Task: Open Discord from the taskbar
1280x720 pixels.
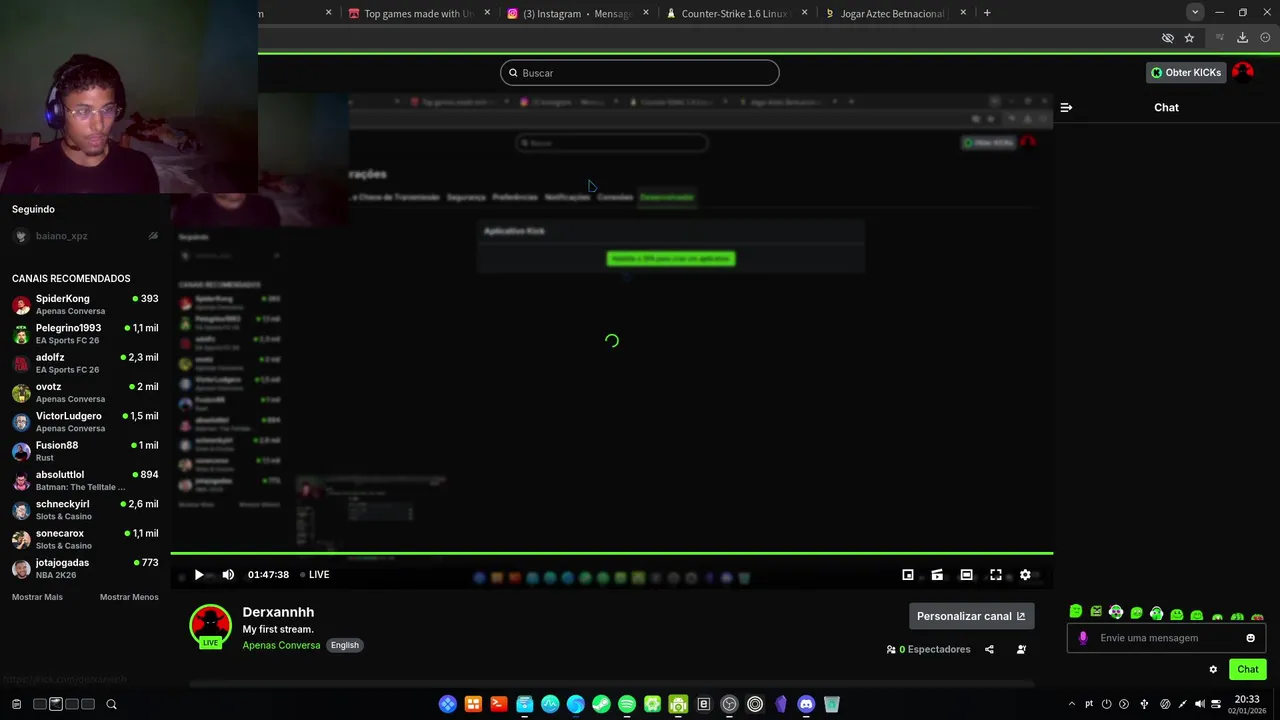Action: [x=806, y=704]
